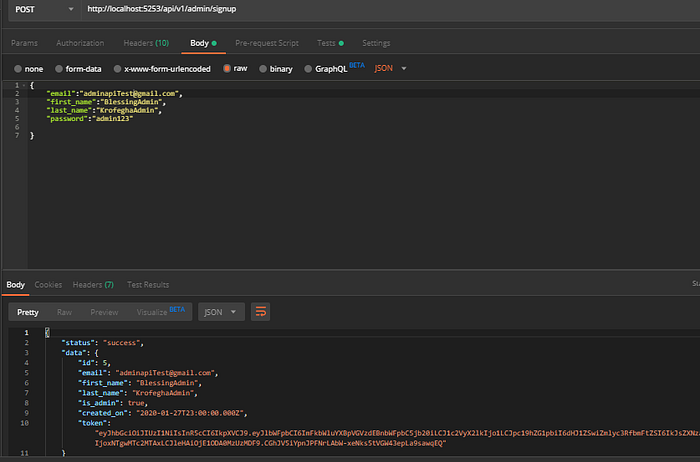Open the raw body JSON format dropdown
This screenshot has width=700, height=462.
pos(390,68)
